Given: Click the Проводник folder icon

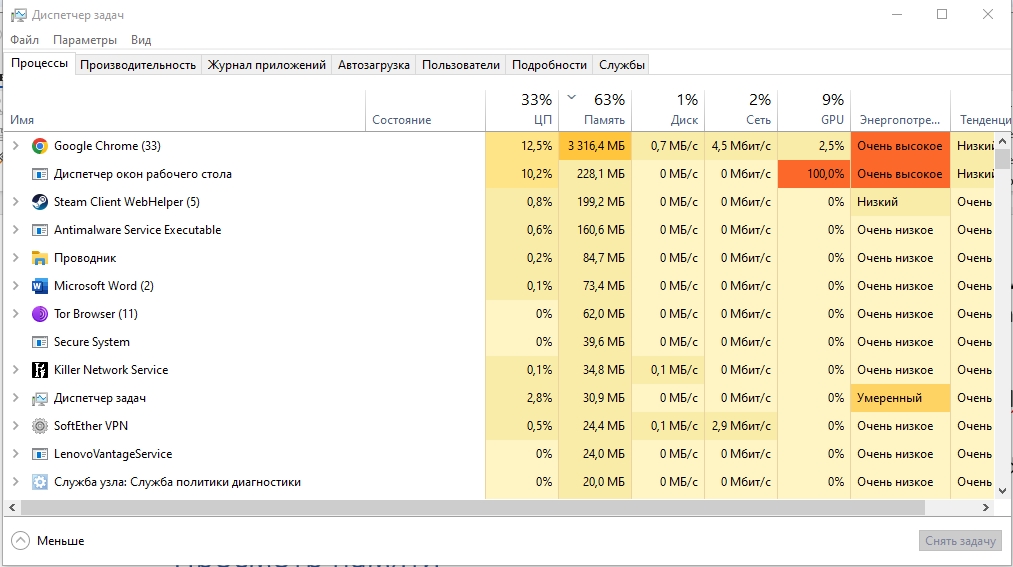Looking at the screenshot, I should coord(39,258).
